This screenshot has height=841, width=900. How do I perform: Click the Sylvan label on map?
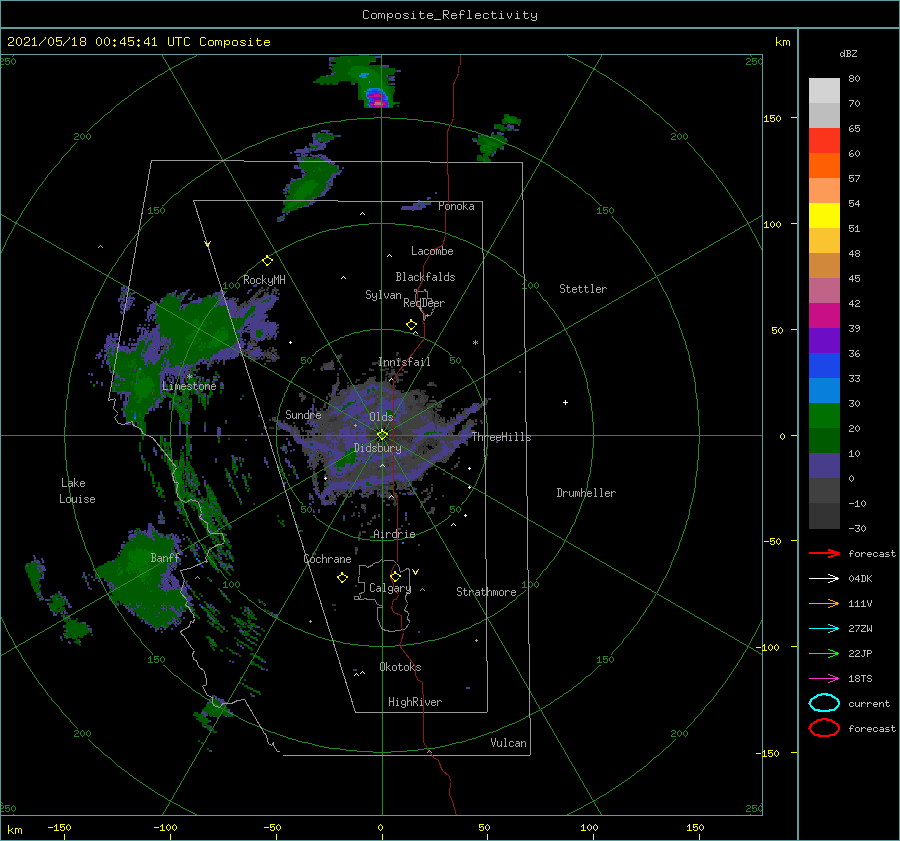click(383, 295)
